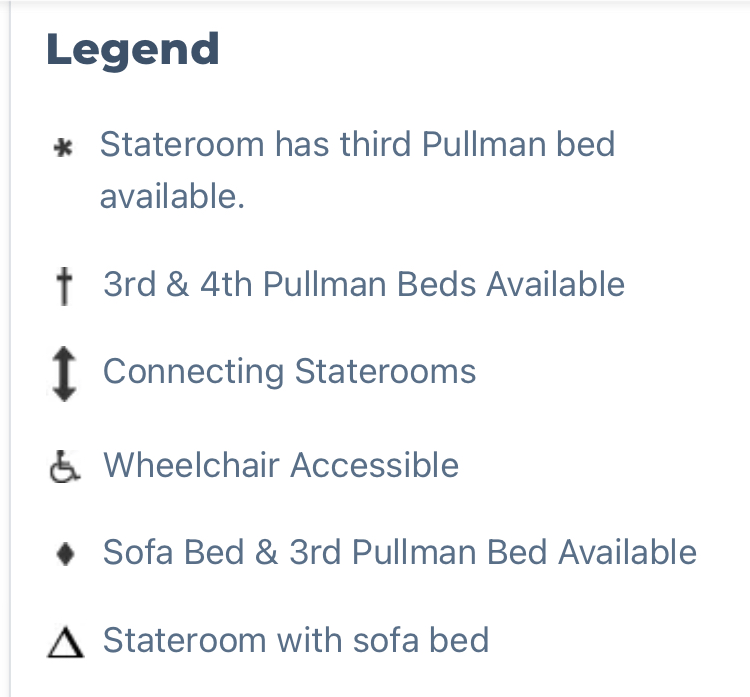Click the black diamond sofa bed icon
This screenshot has height=697, width=750.
[65, 554]
